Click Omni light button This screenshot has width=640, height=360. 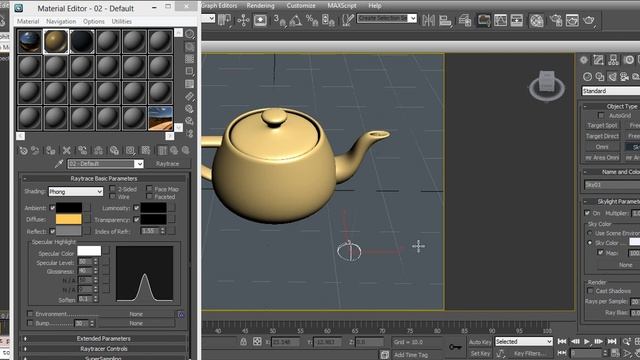602,147
